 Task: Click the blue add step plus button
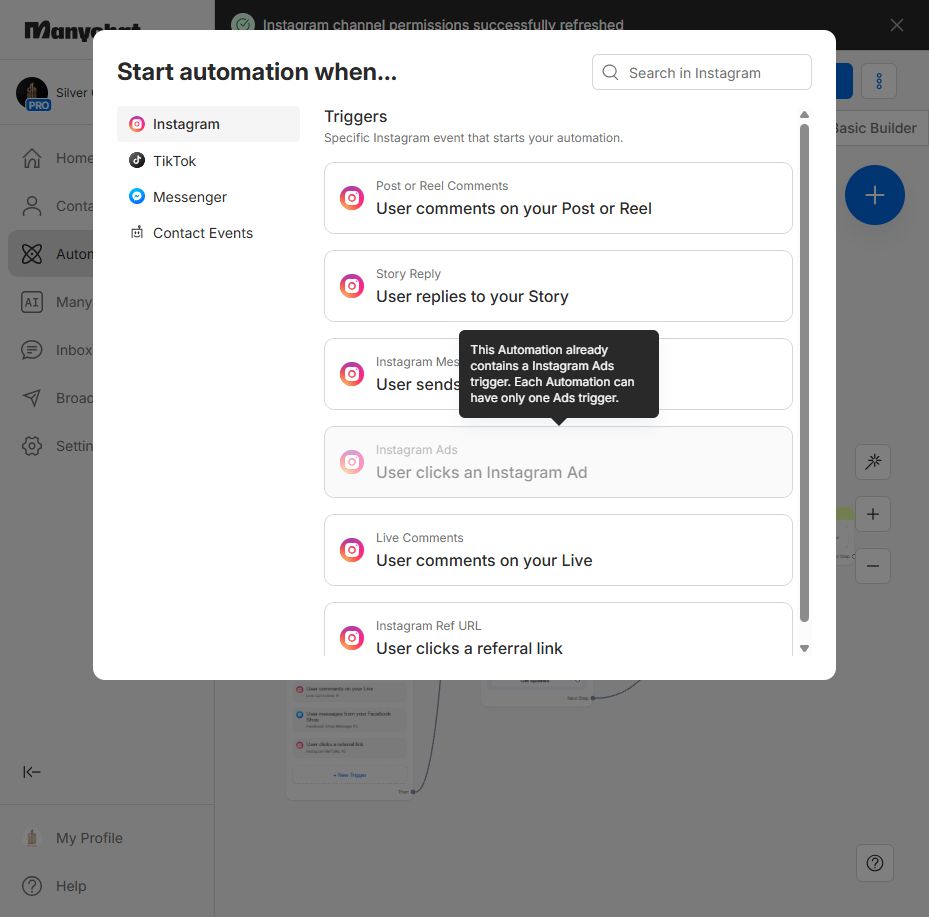[x=874, y=195]
